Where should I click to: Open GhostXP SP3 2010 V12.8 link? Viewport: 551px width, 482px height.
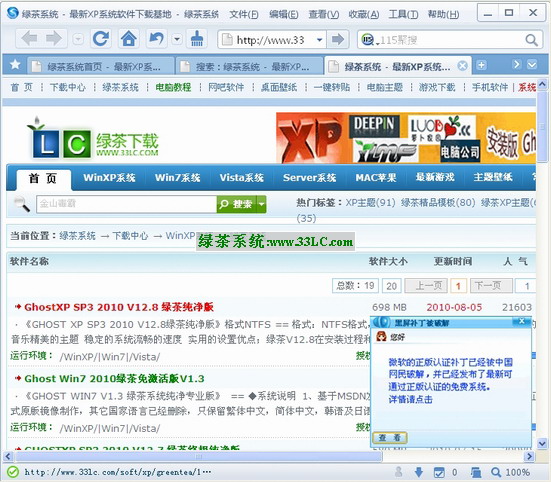[119, 307]
